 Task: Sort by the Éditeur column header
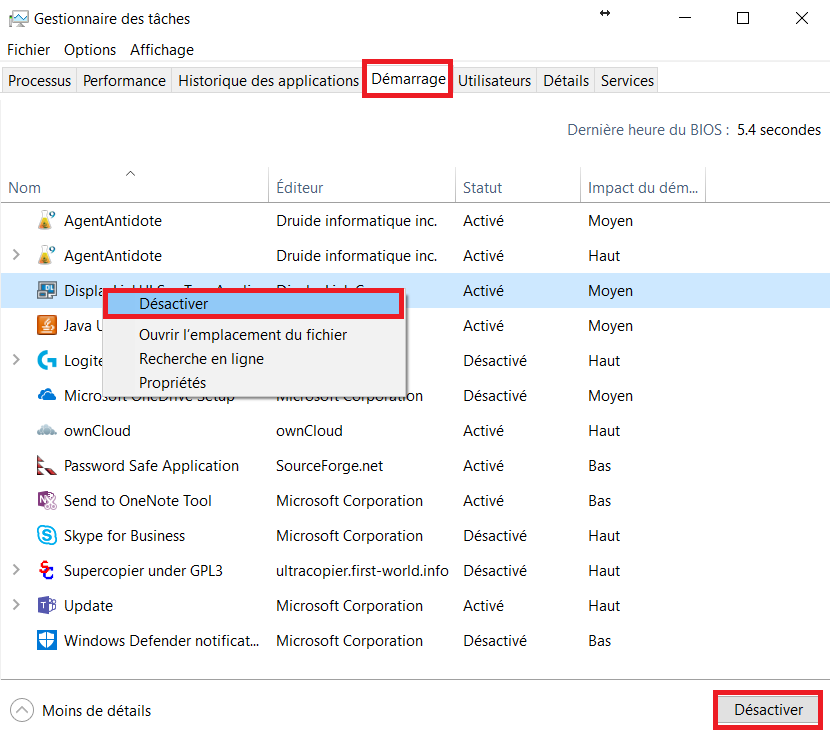(x=362, y=185)
